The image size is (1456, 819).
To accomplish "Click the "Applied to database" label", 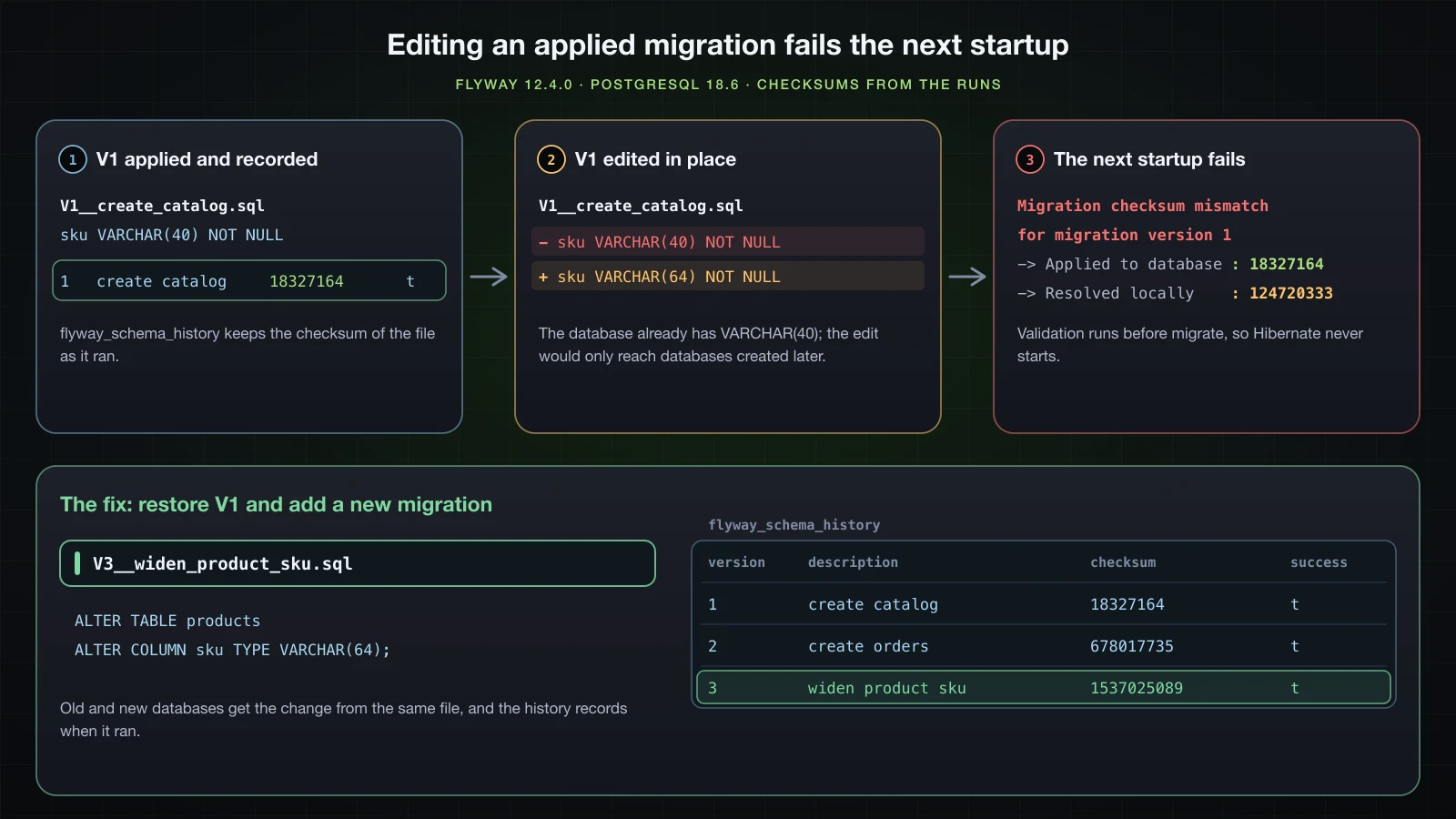I will (1133, 264).
